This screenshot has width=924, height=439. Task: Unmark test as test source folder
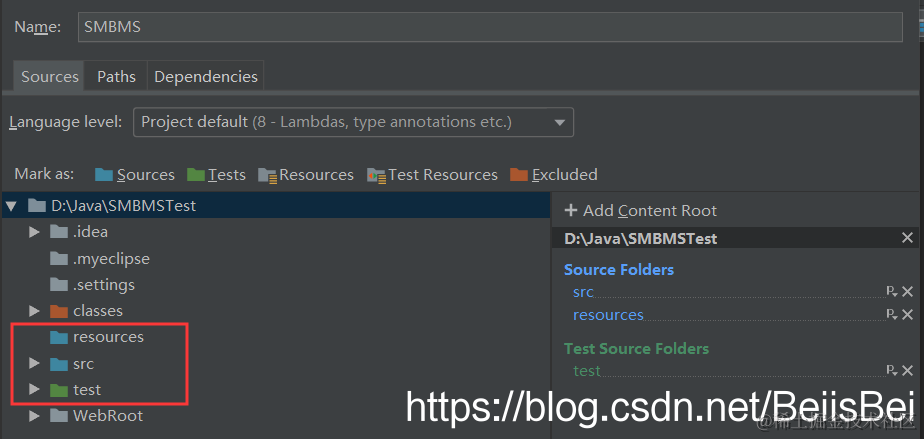[908, 371]
